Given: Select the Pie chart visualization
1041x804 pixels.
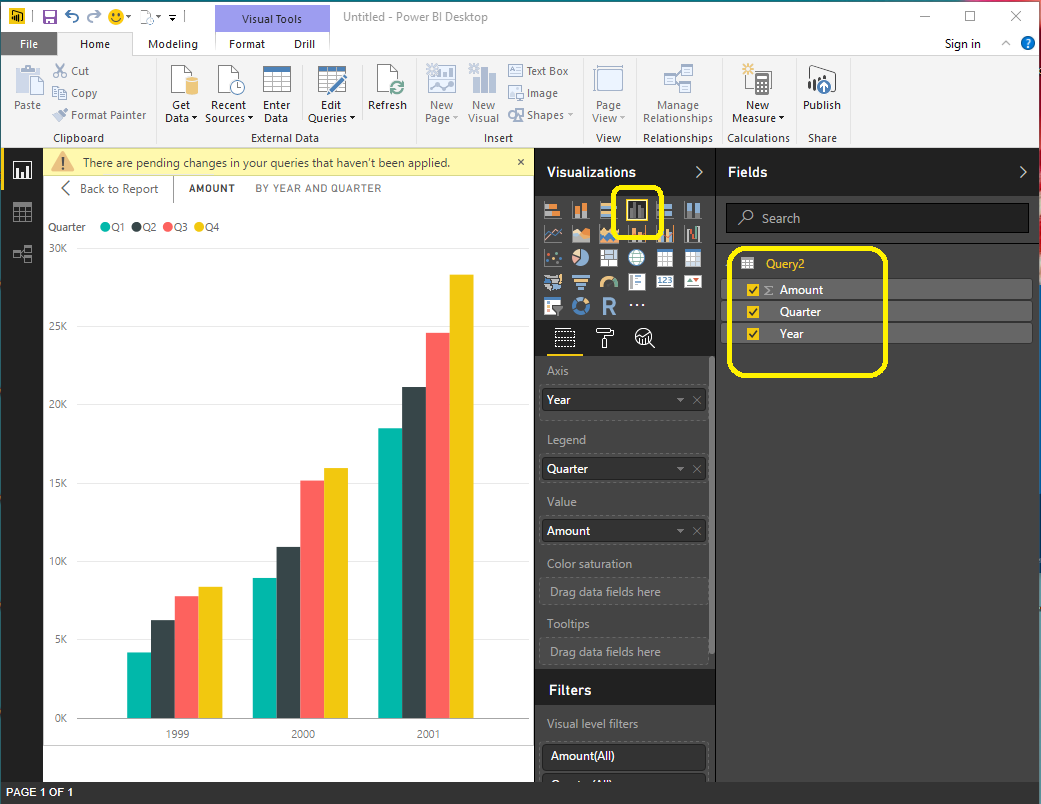Looking at the screenshot, I should coord(581,257).
